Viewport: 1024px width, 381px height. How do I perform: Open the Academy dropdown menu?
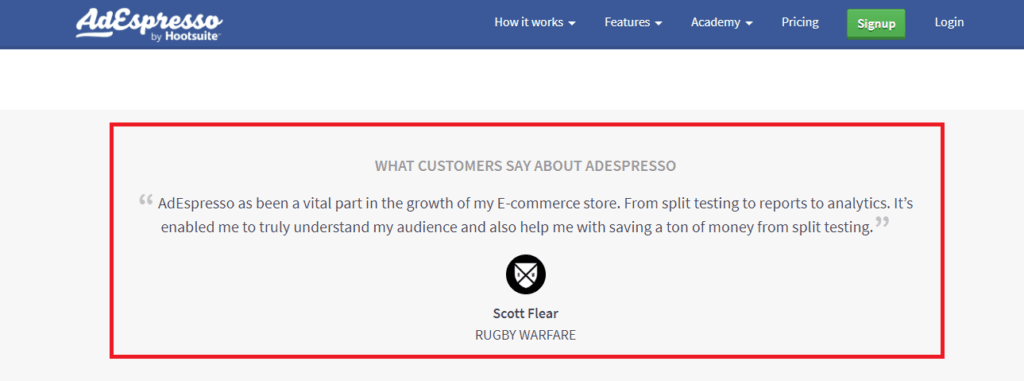pyautogui.click(x=722, y=22)
